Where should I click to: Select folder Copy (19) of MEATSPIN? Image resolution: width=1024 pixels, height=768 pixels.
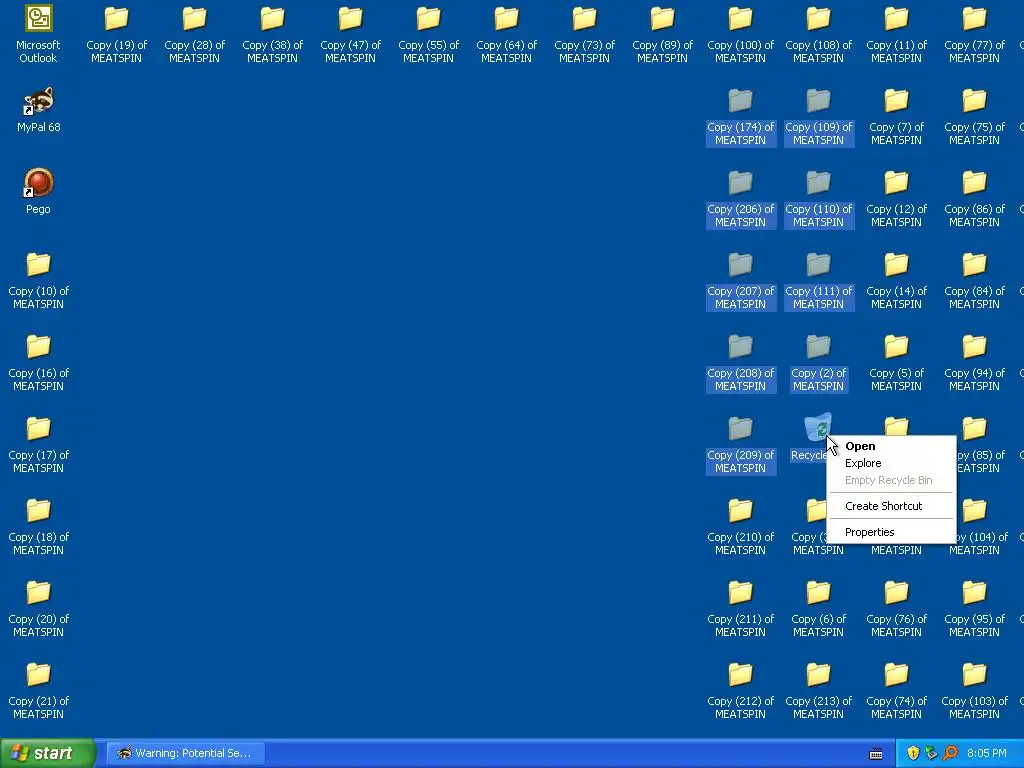116,34
